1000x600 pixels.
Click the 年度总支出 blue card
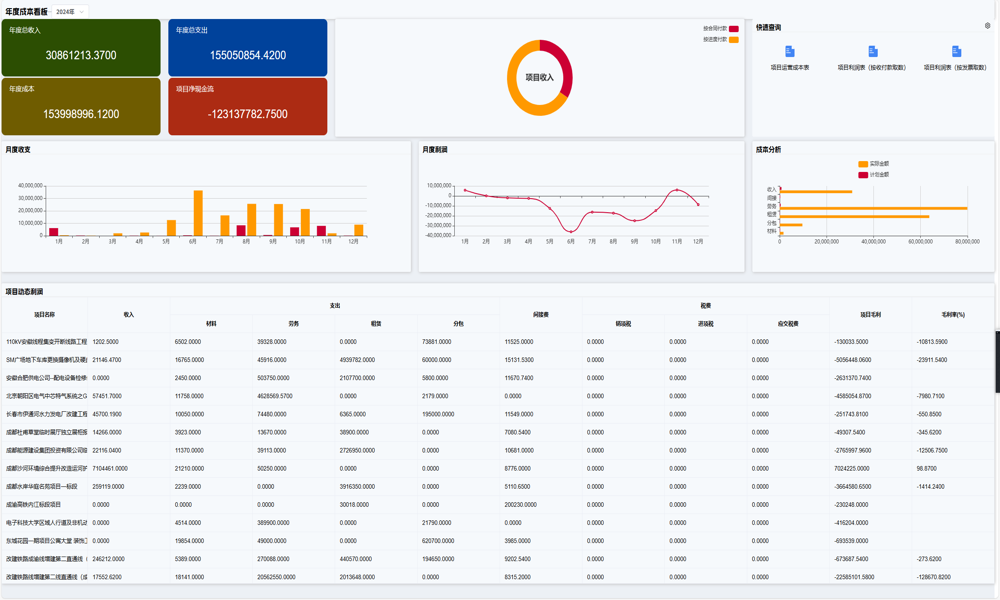point(247,47)
